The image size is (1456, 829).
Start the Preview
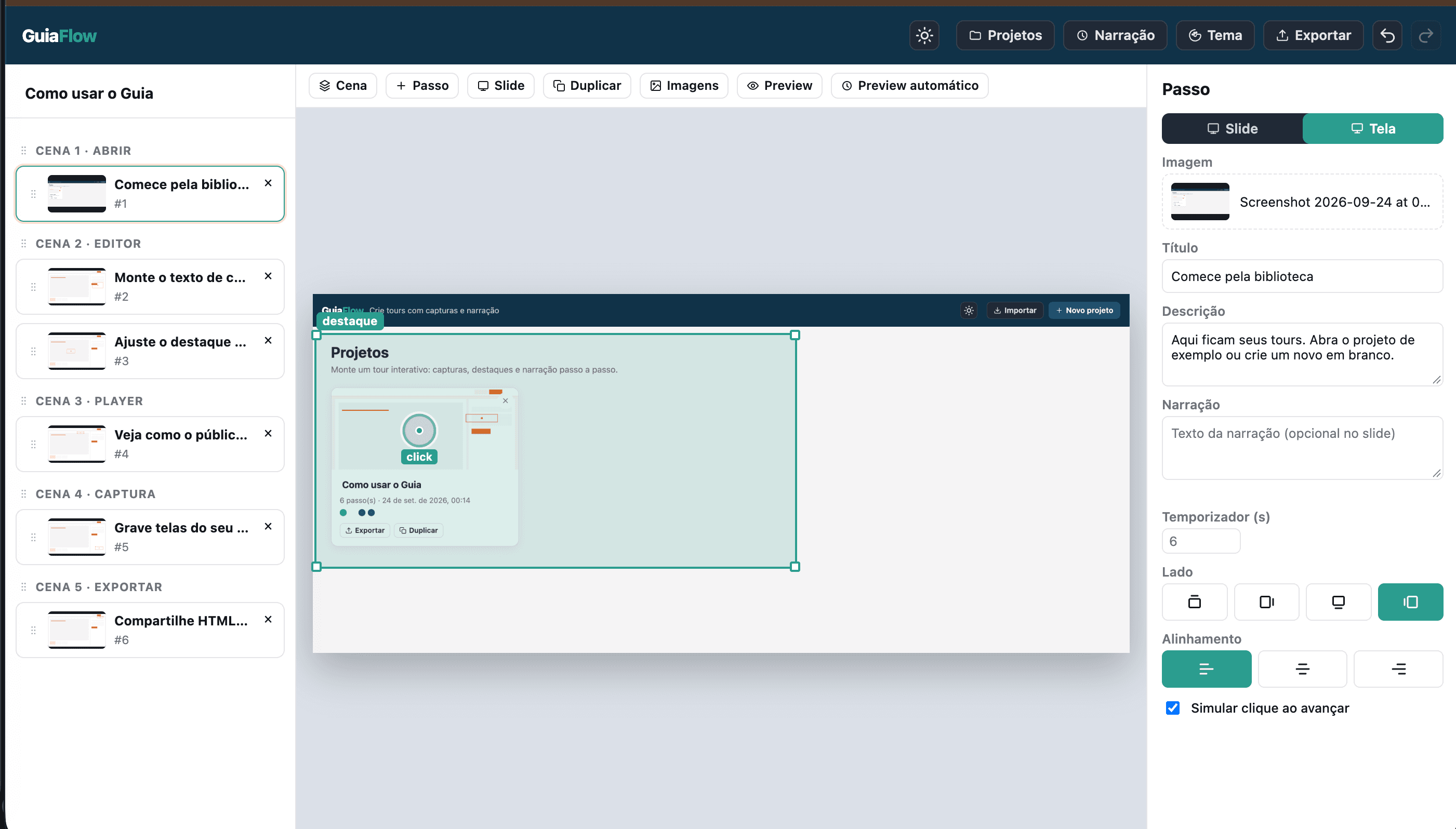[x=779, y=85]
